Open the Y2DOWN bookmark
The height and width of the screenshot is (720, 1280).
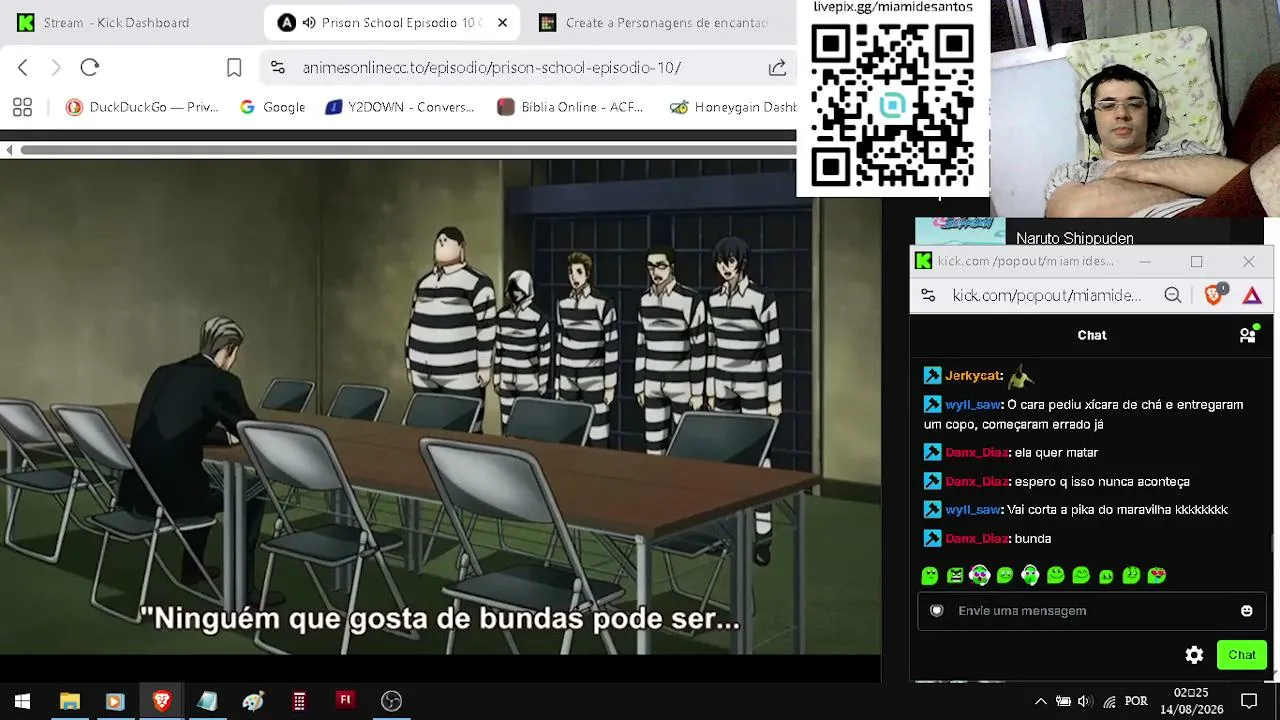click(x=399, y=107)
